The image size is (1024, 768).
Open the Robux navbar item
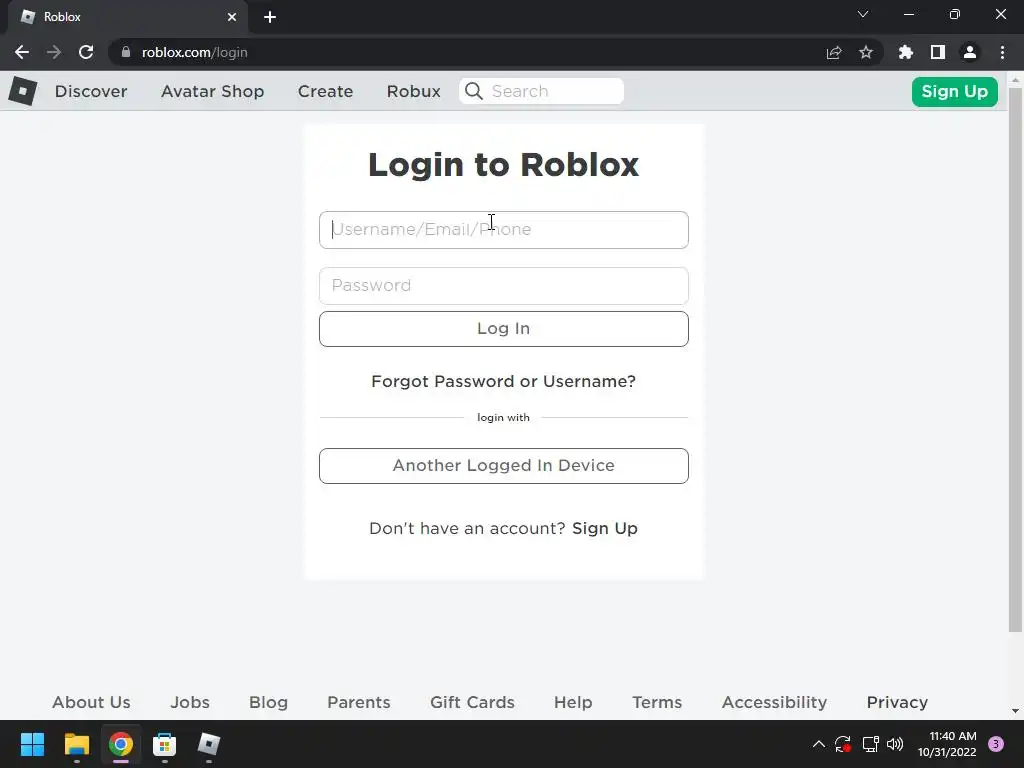tap(413, 91)
